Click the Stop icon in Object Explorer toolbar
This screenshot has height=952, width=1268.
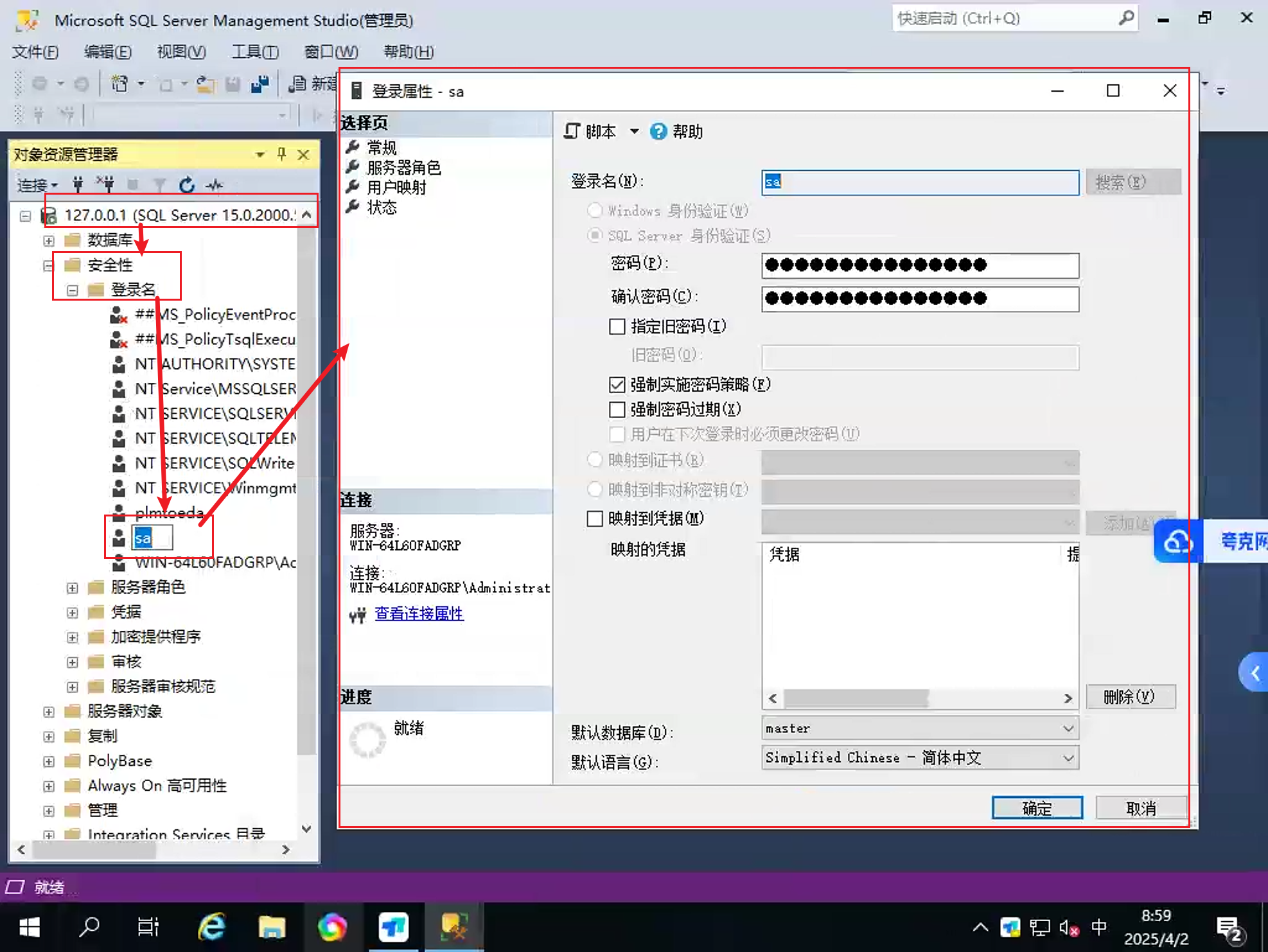[x=133, y=185]
